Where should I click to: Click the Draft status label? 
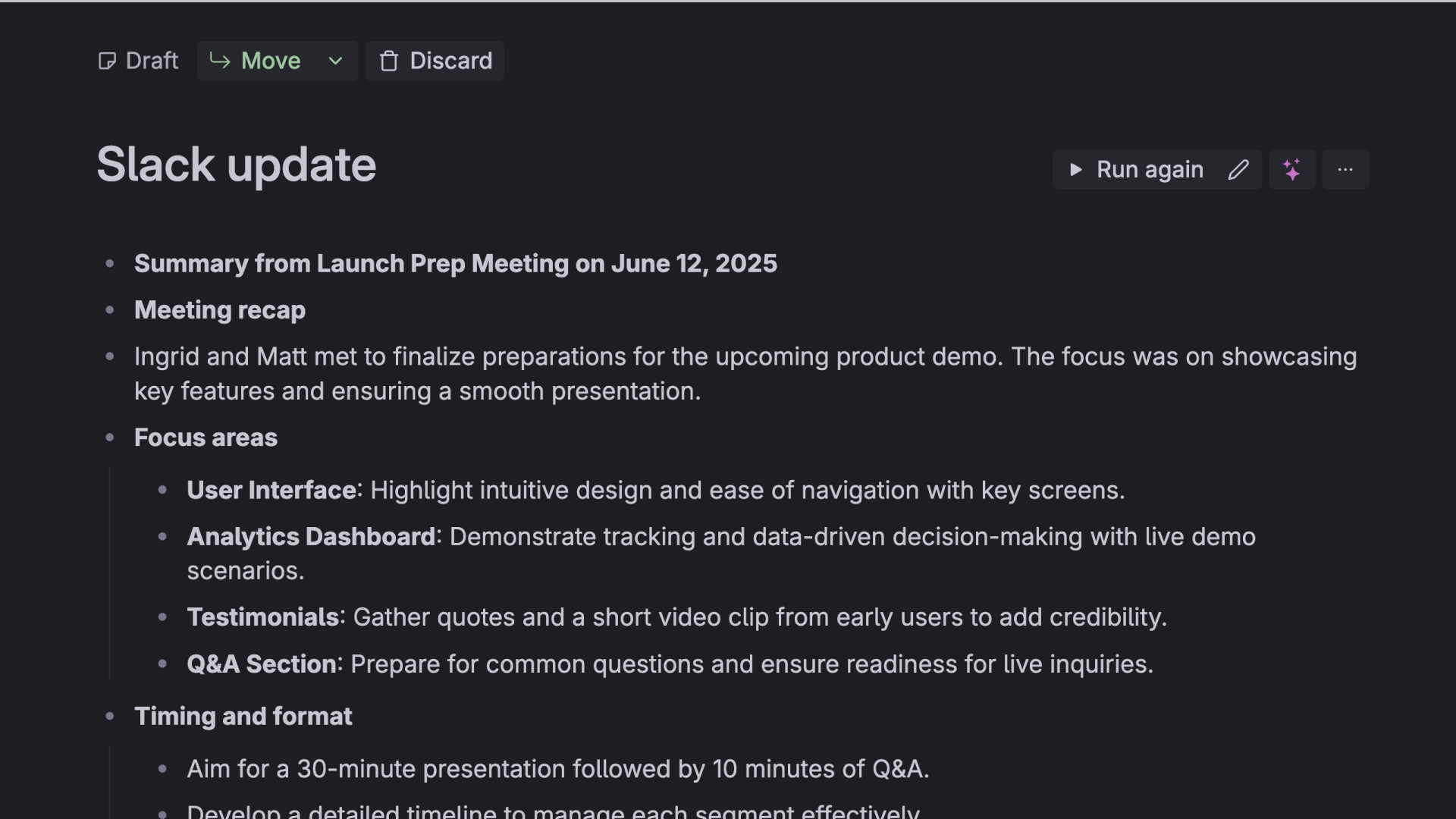(152, 61)
